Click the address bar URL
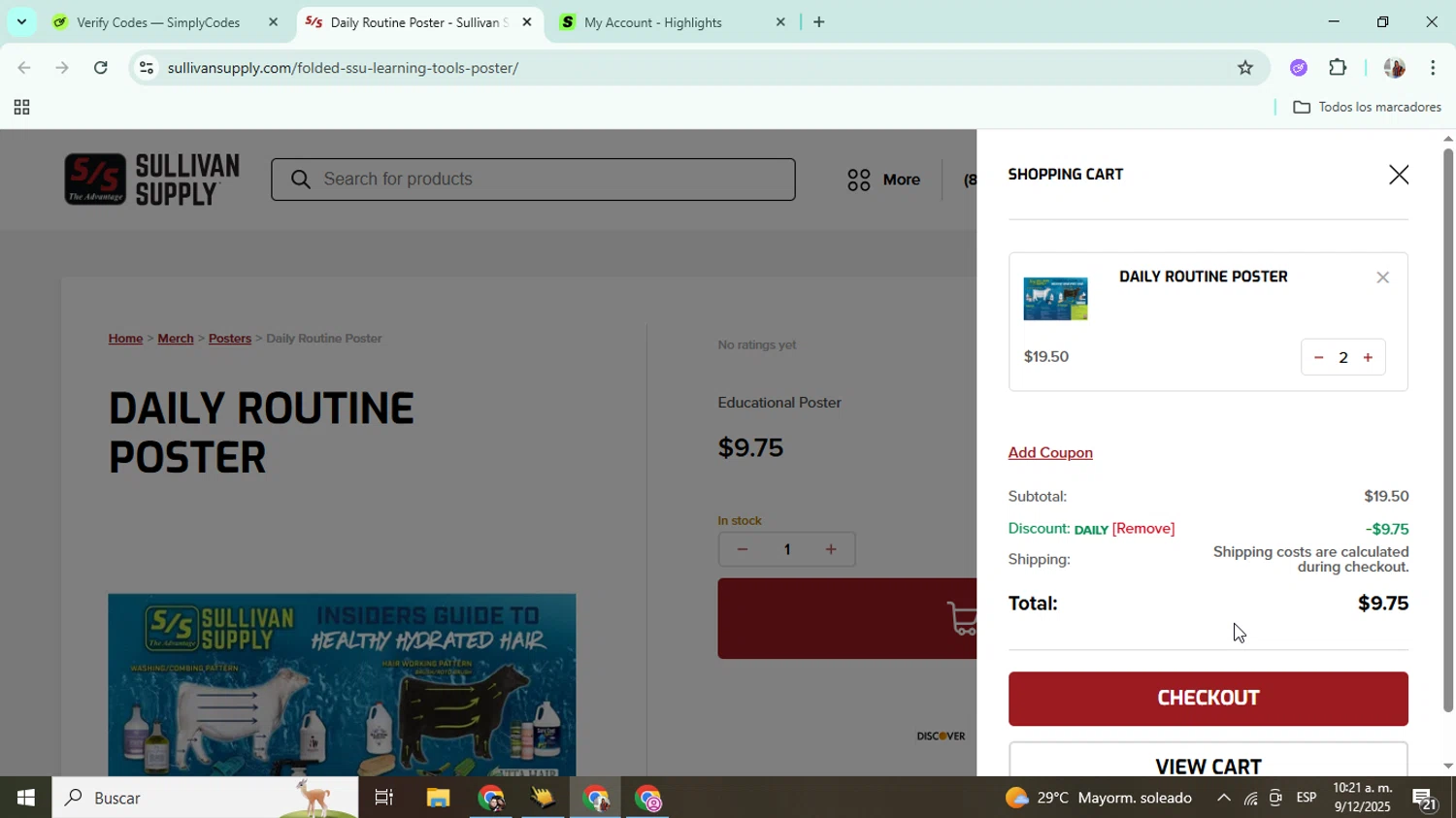This screenshot has height=818, width=1456. [343, 68]
